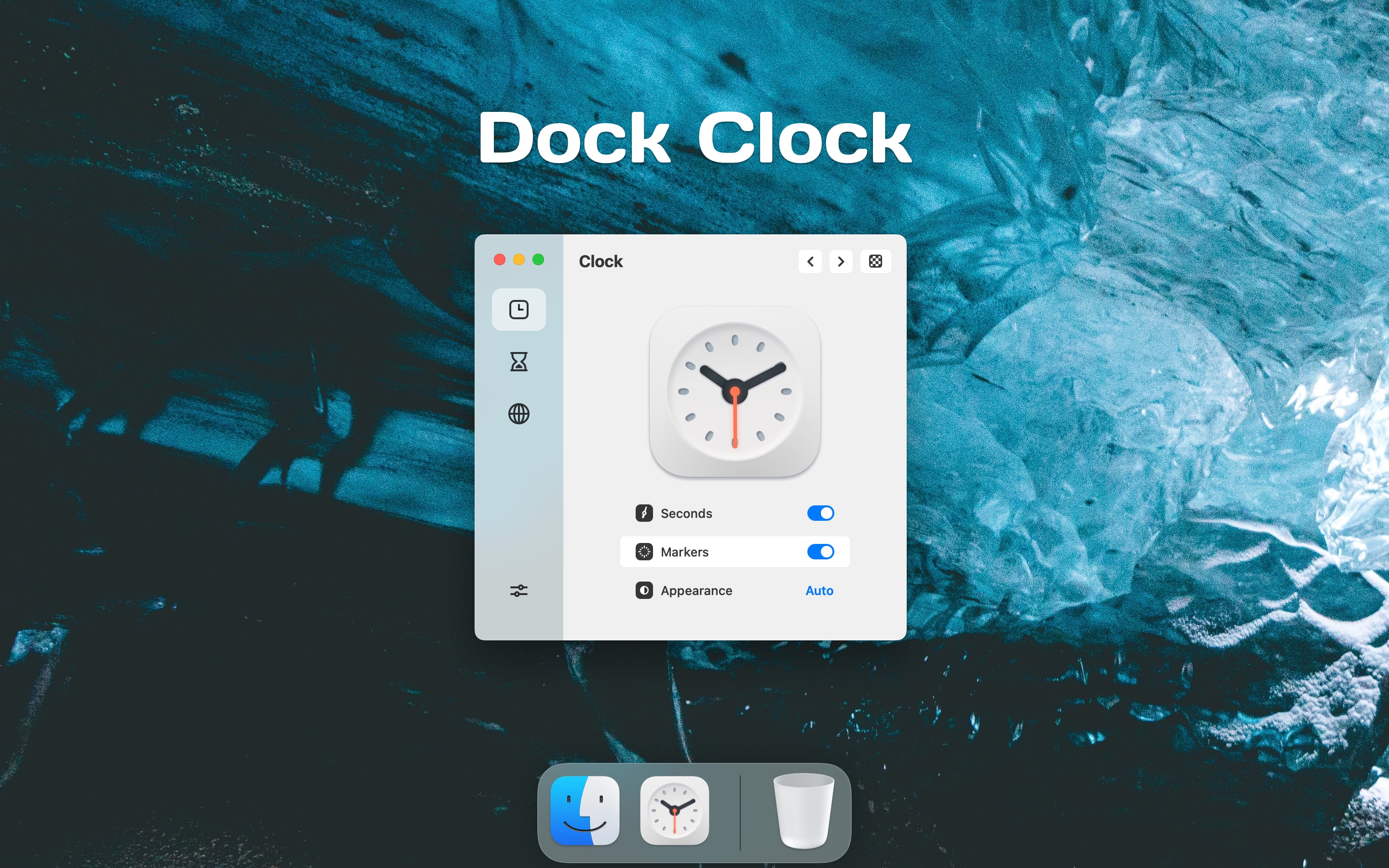Open the Trash in the Dock
This screenshot has width=1389, height=868.
[x=803, y=811]
